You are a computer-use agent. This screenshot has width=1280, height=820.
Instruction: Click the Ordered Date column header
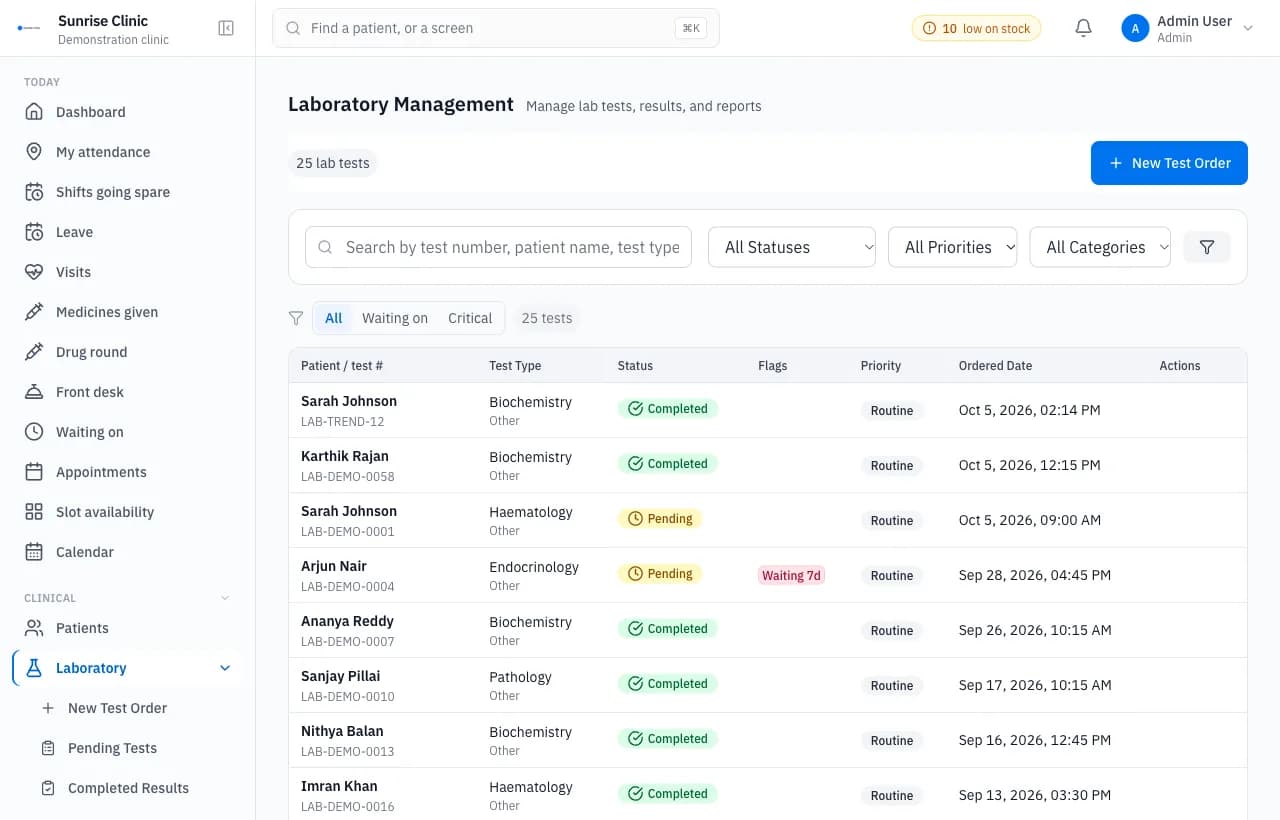995,365
